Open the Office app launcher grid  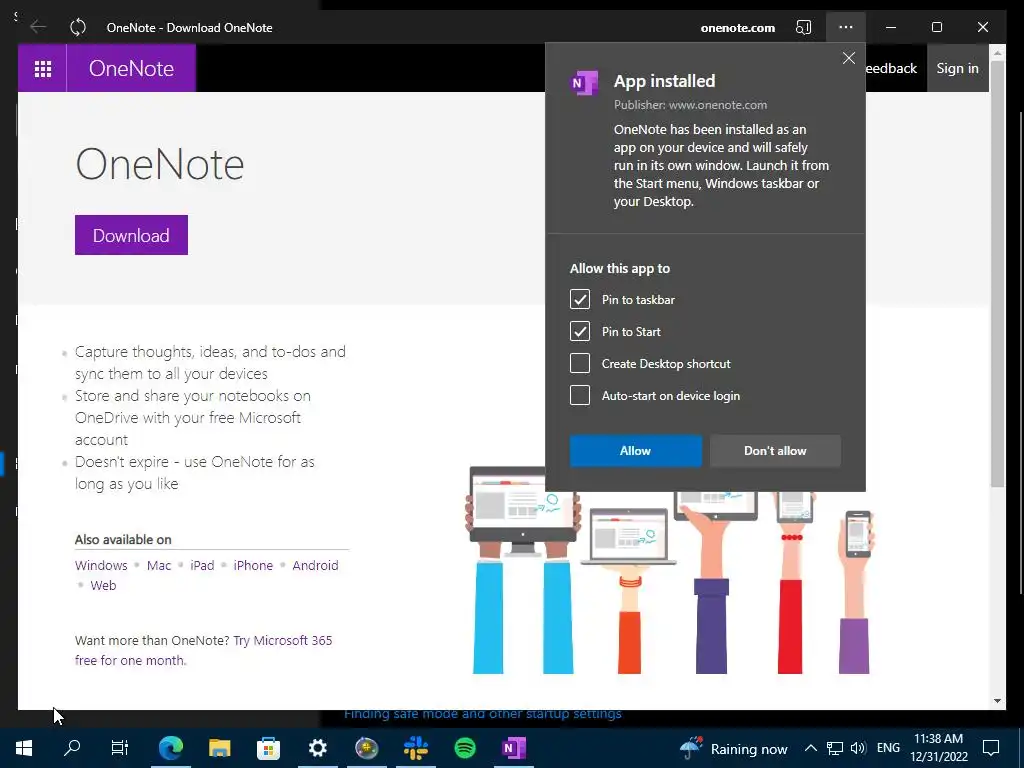(42, 69)
